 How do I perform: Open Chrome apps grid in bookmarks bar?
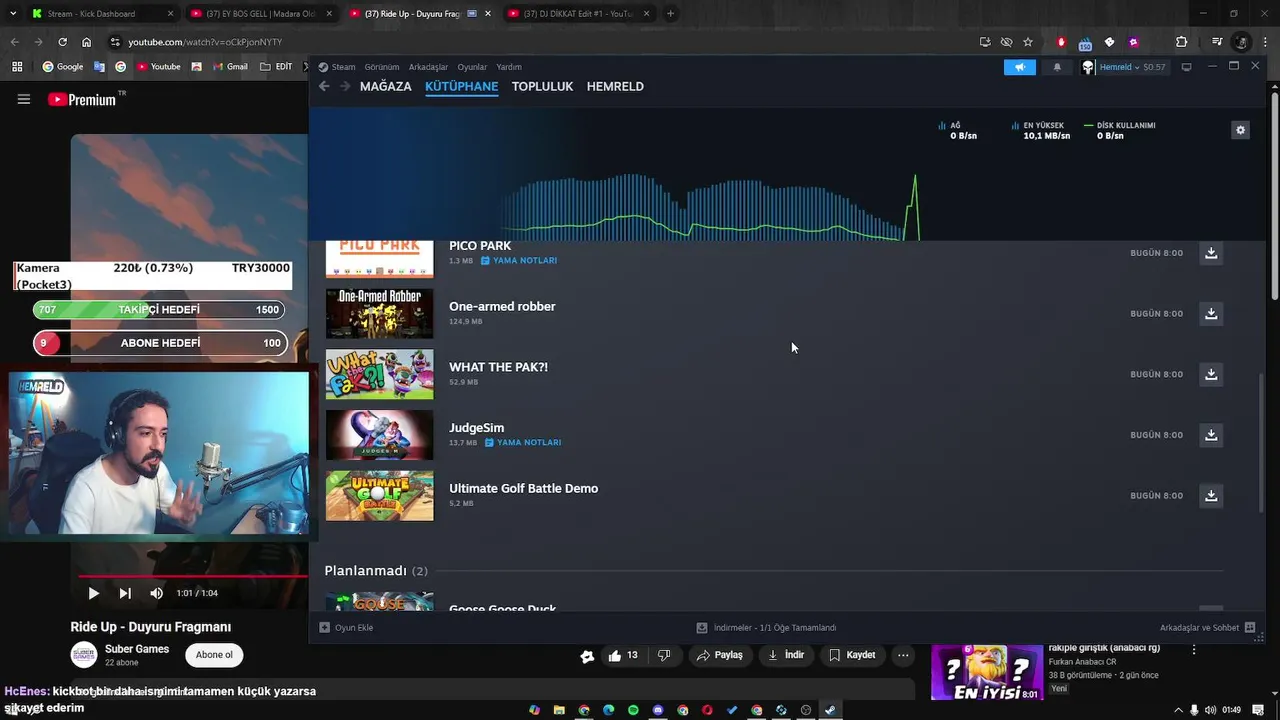click(17, 67)
